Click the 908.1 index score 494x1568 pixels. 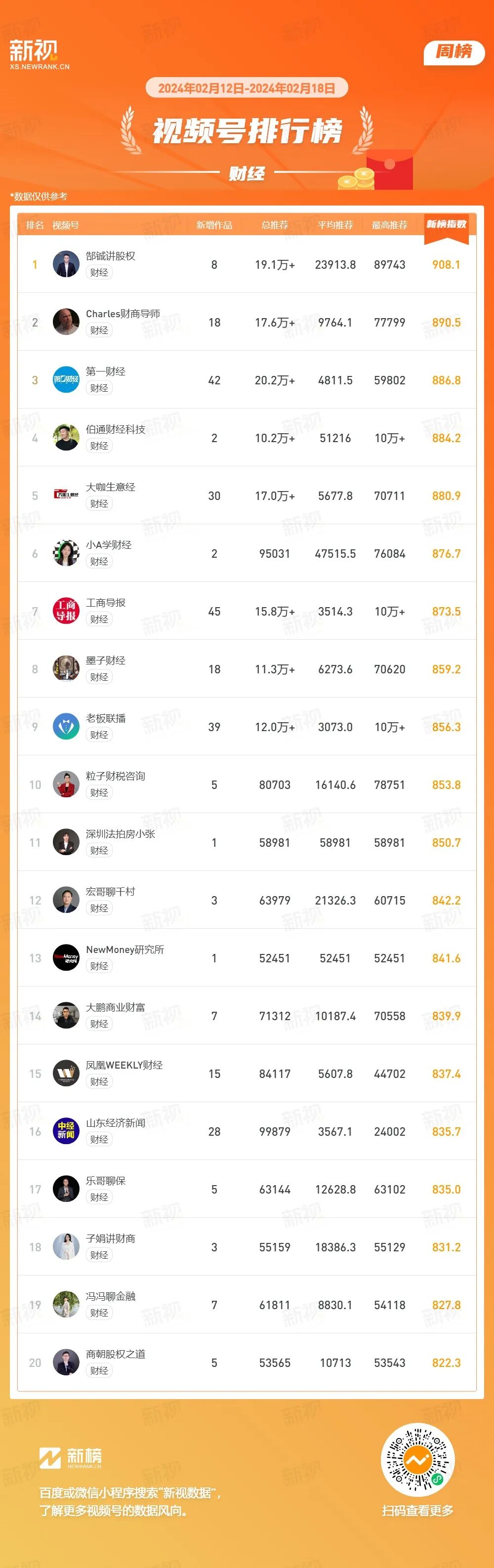[x=447, y=265]
